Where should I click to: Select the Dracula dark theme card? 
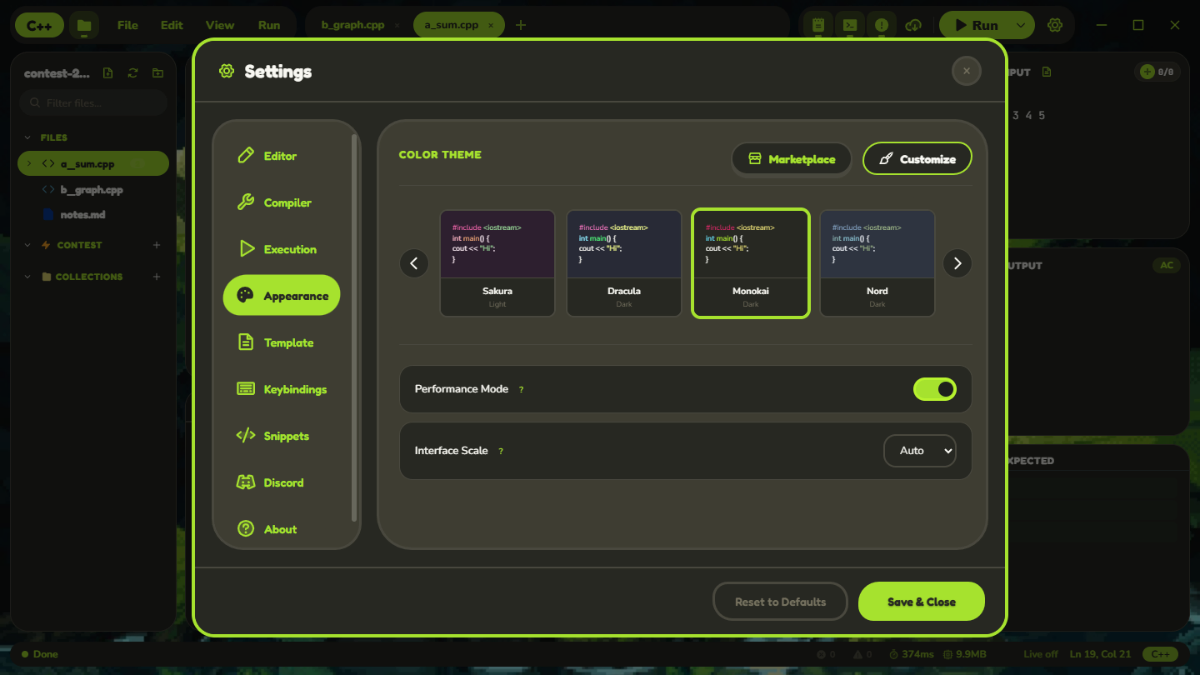point(624,263)
